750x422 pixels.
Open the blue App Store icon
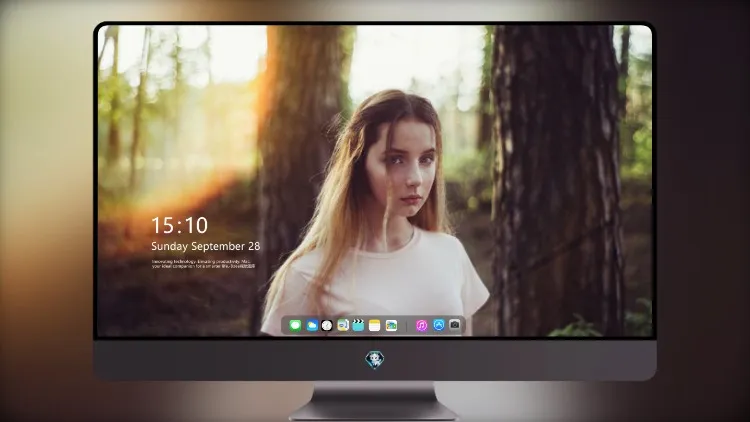(439, 325)
